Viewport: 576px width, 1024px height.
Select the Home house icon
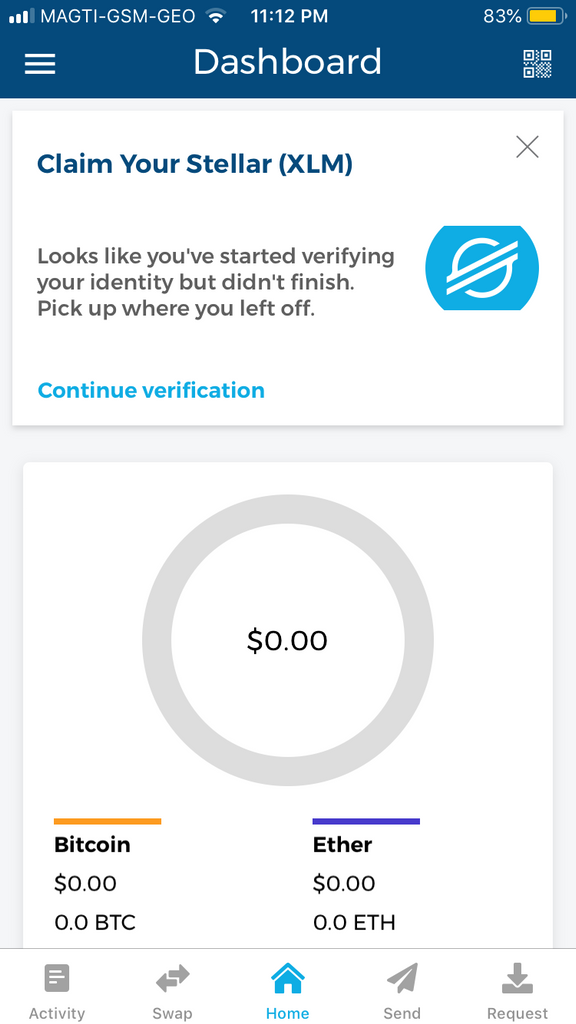(x=287, y=979)
